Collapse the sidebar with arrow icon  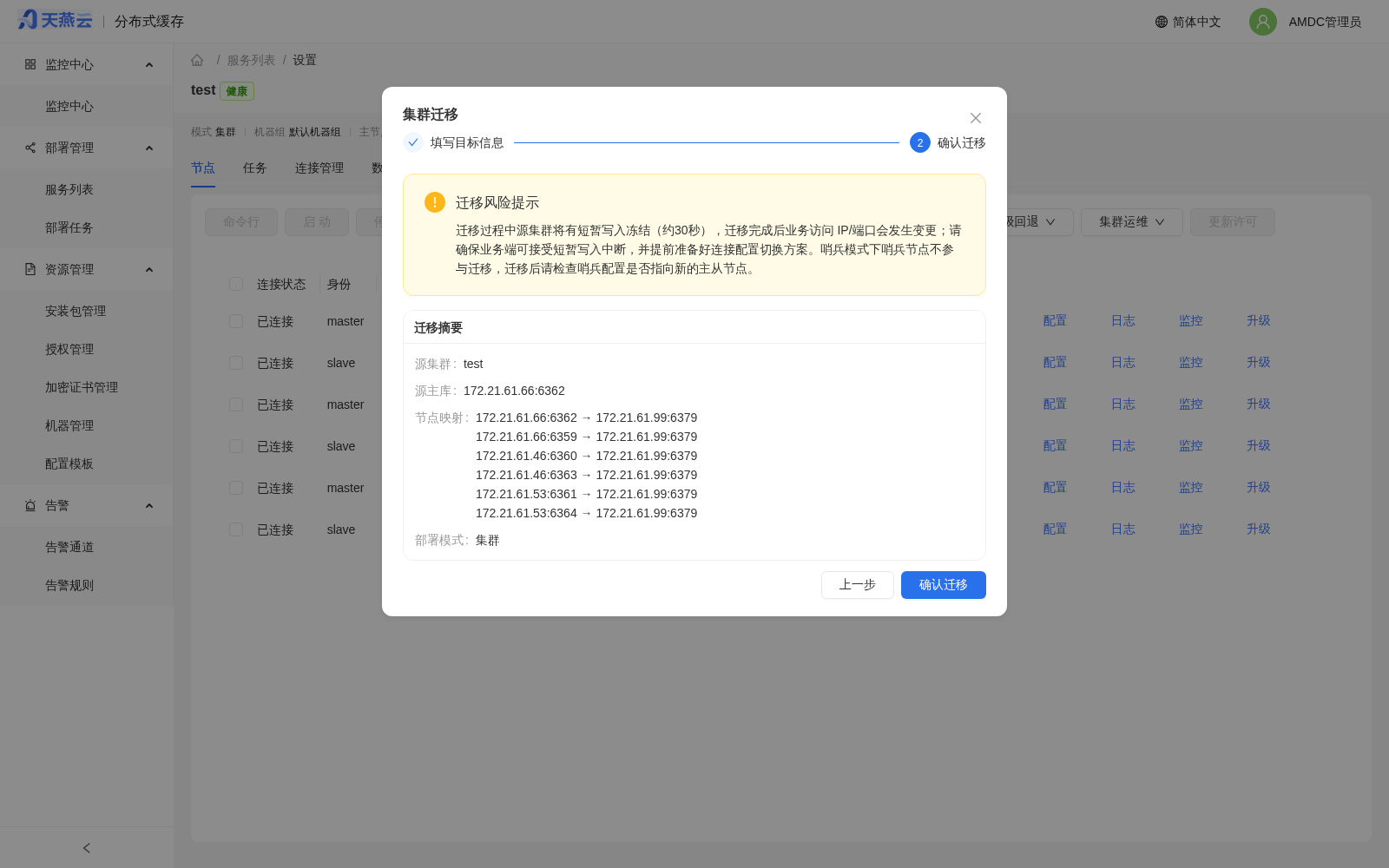point(87,848)
